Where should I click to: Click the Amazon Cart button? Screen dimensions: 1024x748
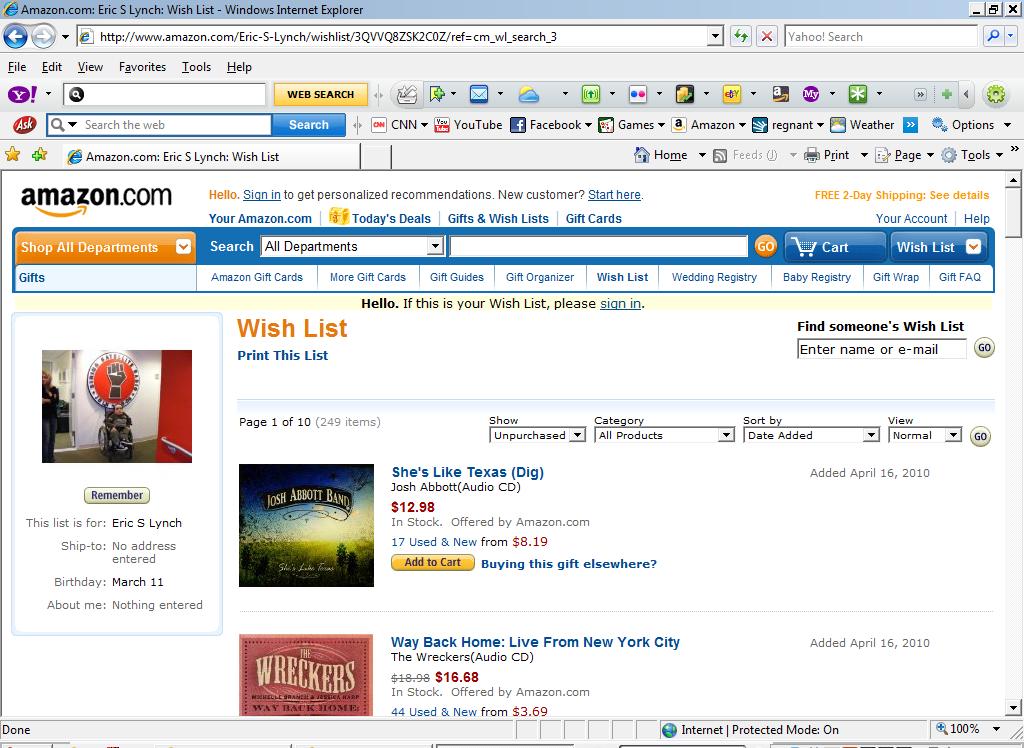pos(835,247)
